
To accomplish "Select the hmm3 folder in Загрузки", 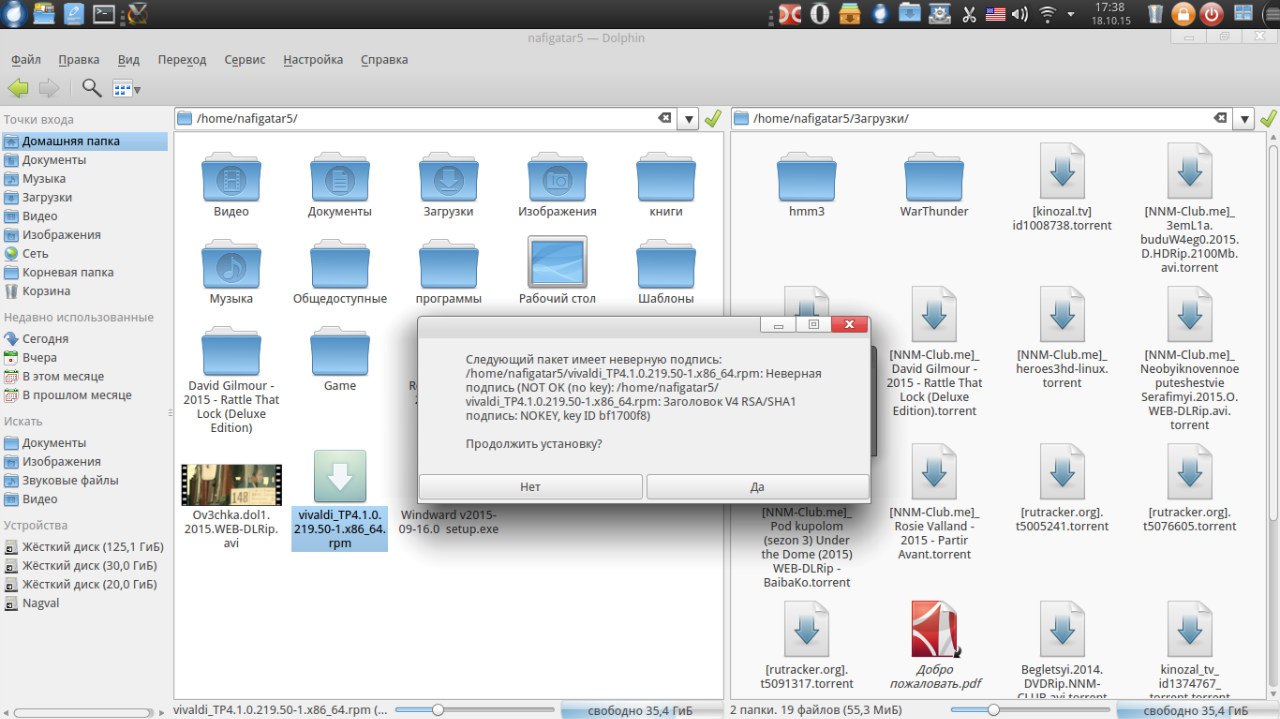I will point(806,178).
